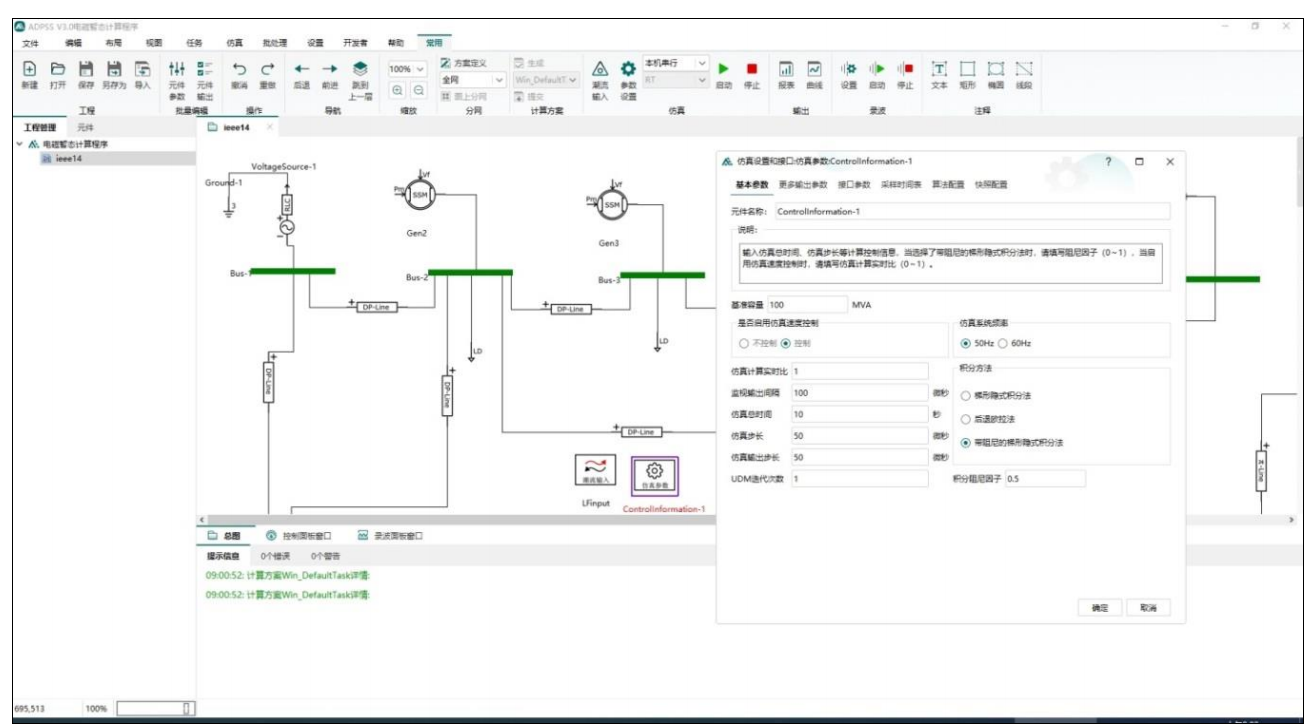Select the 60Hz frequency radio button
1308x724 pixels.
click(x=1003, y=343)
